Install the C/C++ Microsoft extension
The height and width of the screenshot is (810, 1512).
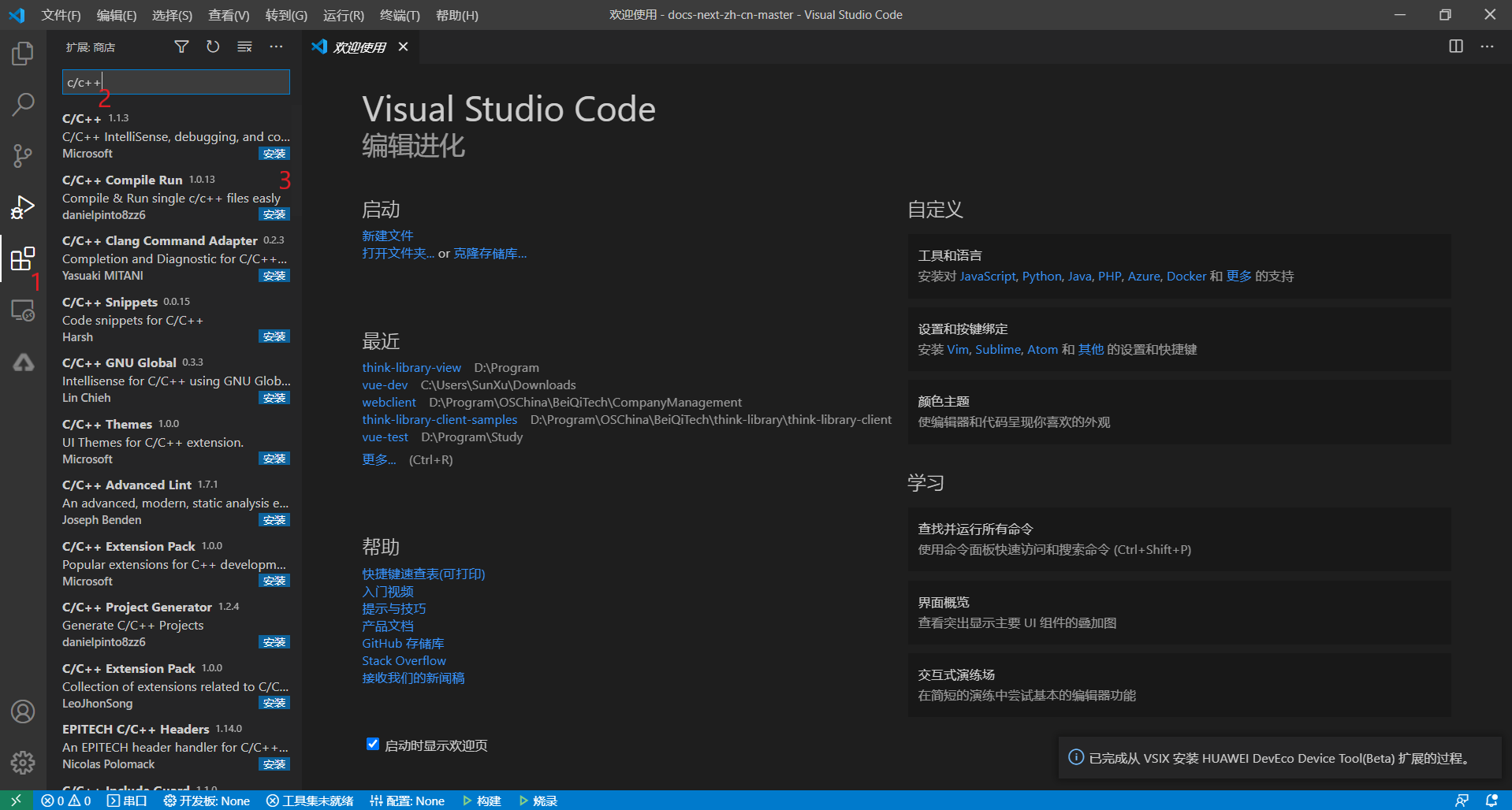click(x=274, y=154)
